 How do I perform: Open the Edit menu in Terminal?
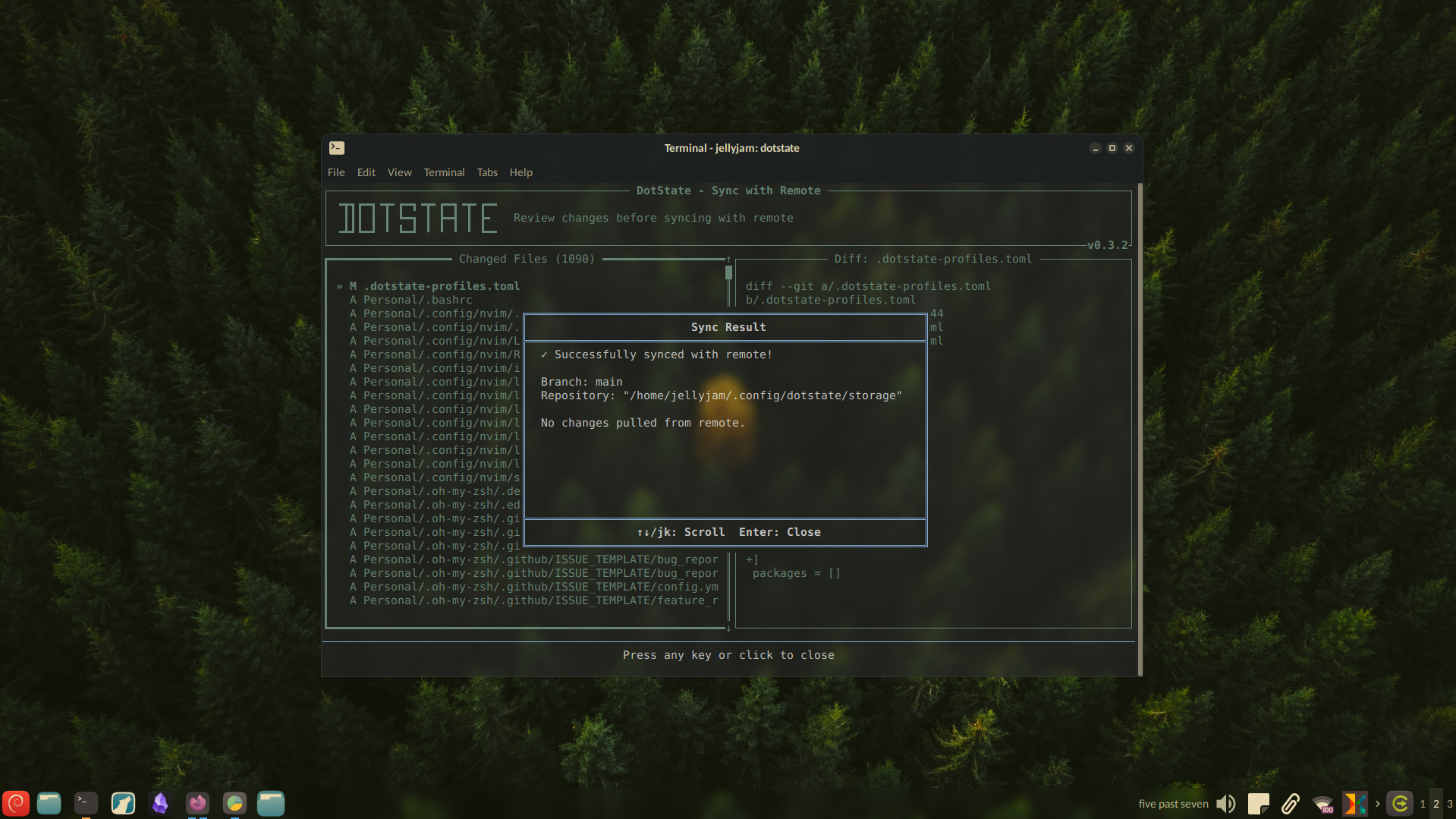pos(366,172)
